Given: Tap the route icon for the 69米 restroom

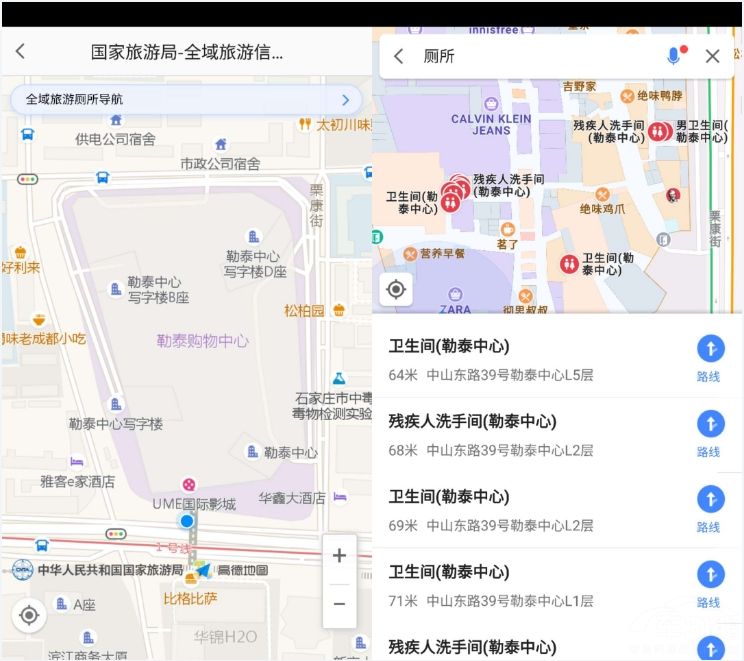Looking at the screenshot, I should tap(709, 499).
